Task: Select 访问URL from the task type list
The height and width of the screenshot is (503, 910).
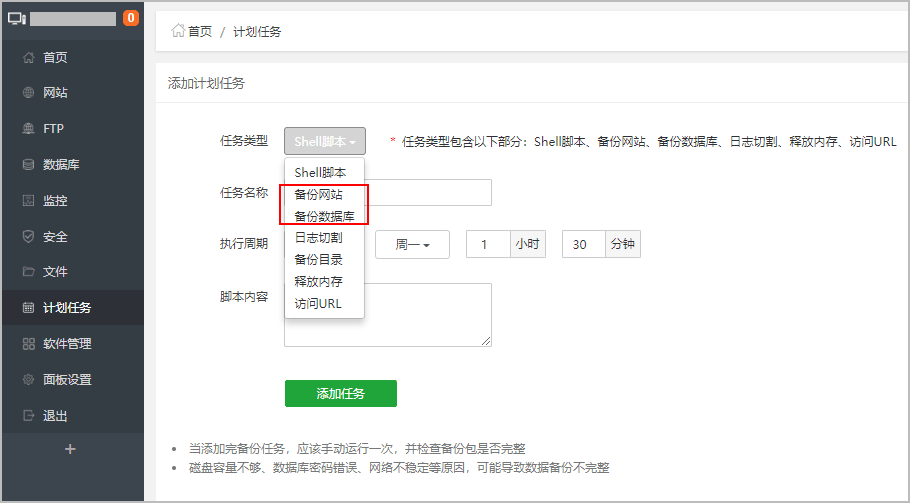Action: coord(324,303)
